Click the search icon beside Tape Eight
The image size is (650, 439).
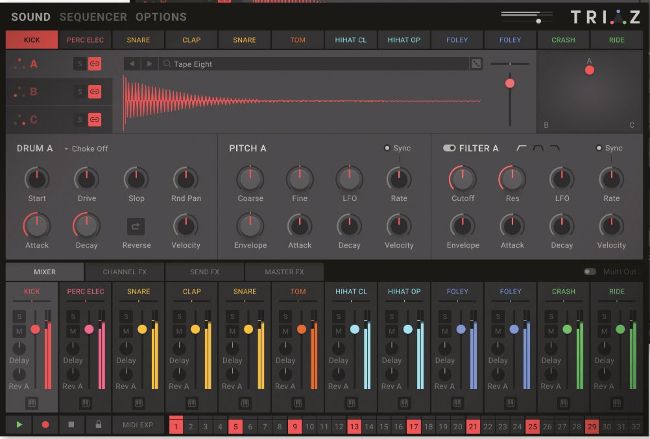coord(167,64)
